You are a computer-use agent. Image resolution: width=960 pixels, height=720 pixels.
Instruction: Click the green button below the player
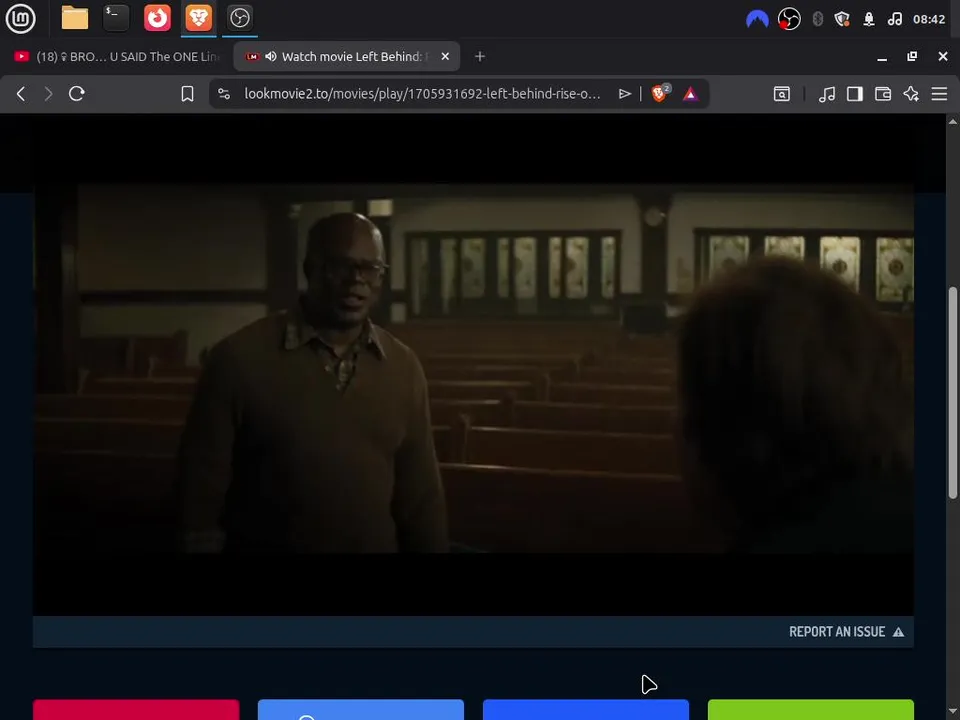point(811,710)
